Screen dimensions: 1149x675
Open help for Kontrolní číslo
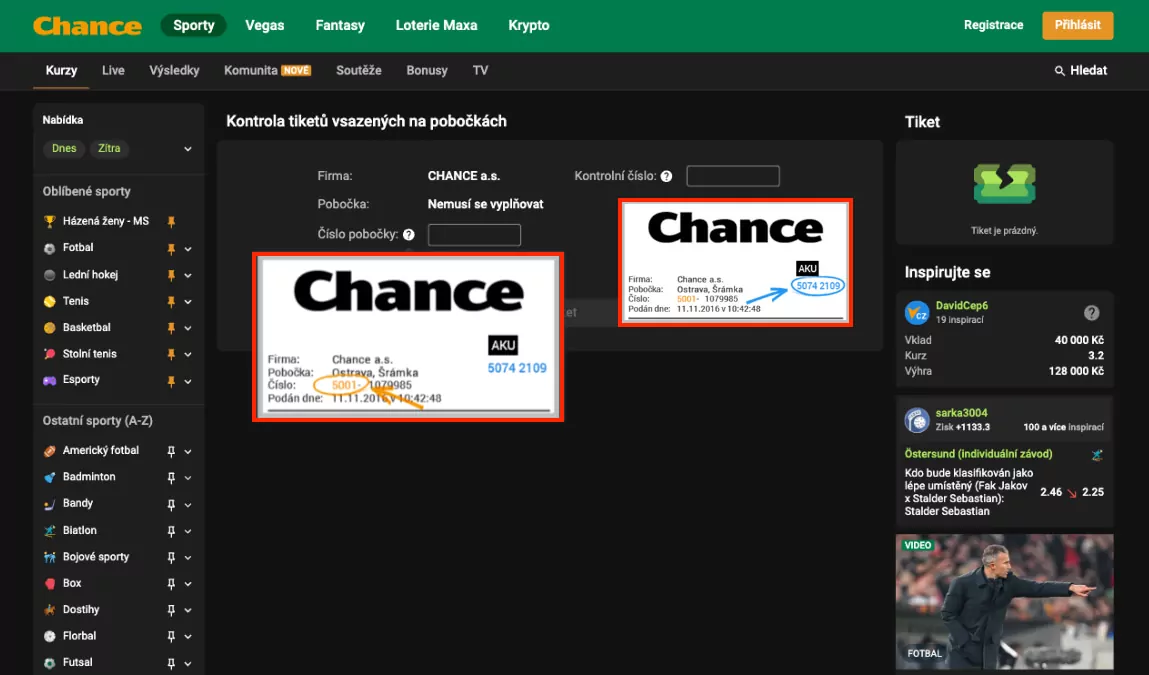666,175
